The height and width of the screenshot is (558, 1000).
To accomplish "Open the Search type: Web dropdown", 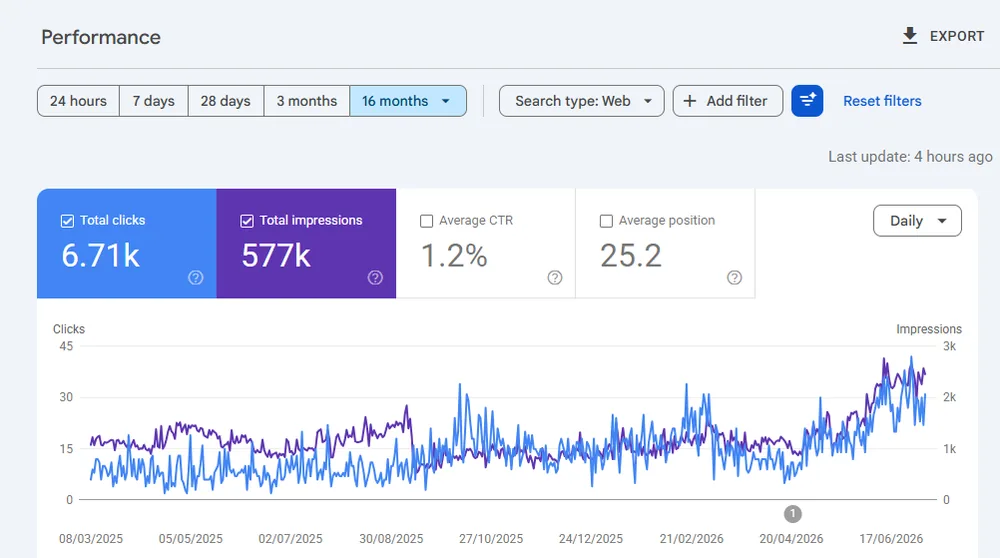I will tap(582, 101).
